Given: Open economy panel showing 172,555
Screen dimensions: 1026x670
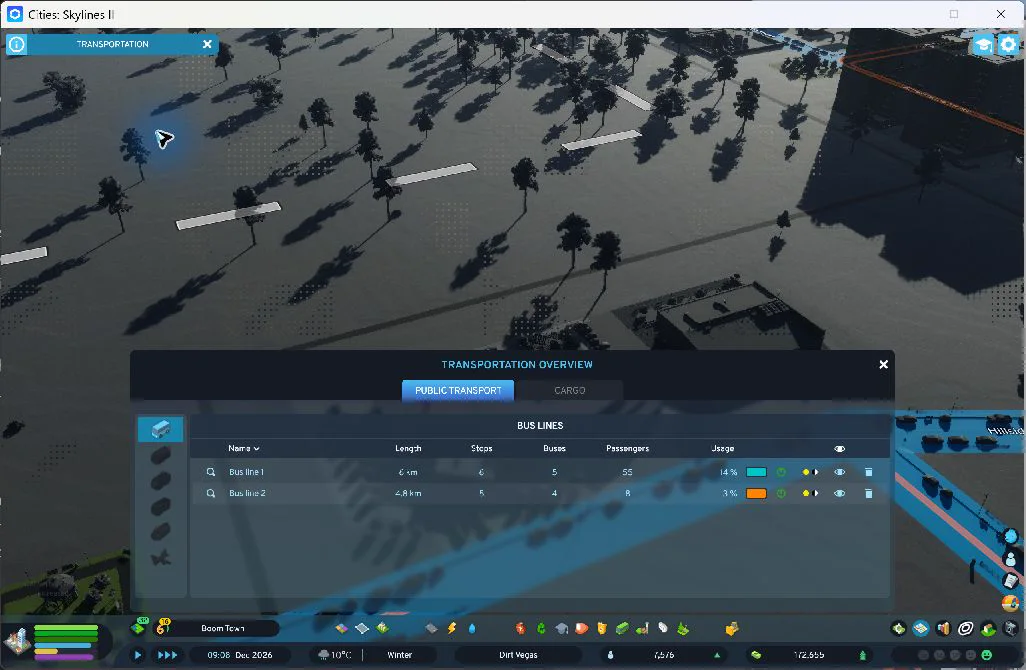Looking at the screenshot, I should pos(810,655).
